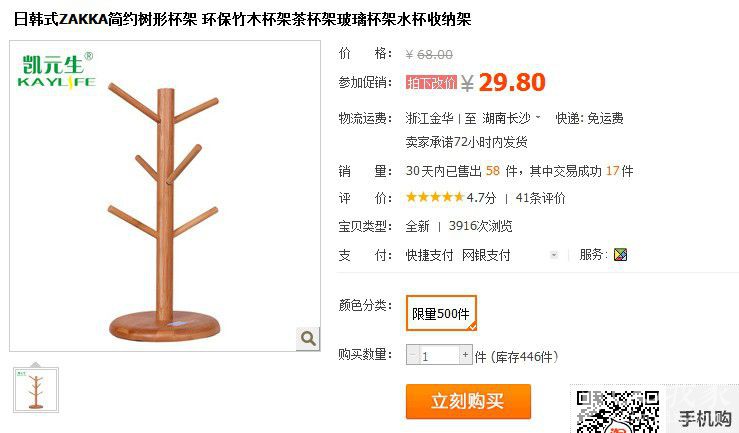
Task: Click the 快捷支付 payment option
Action: pyautogui.click(x=429, y=255)
